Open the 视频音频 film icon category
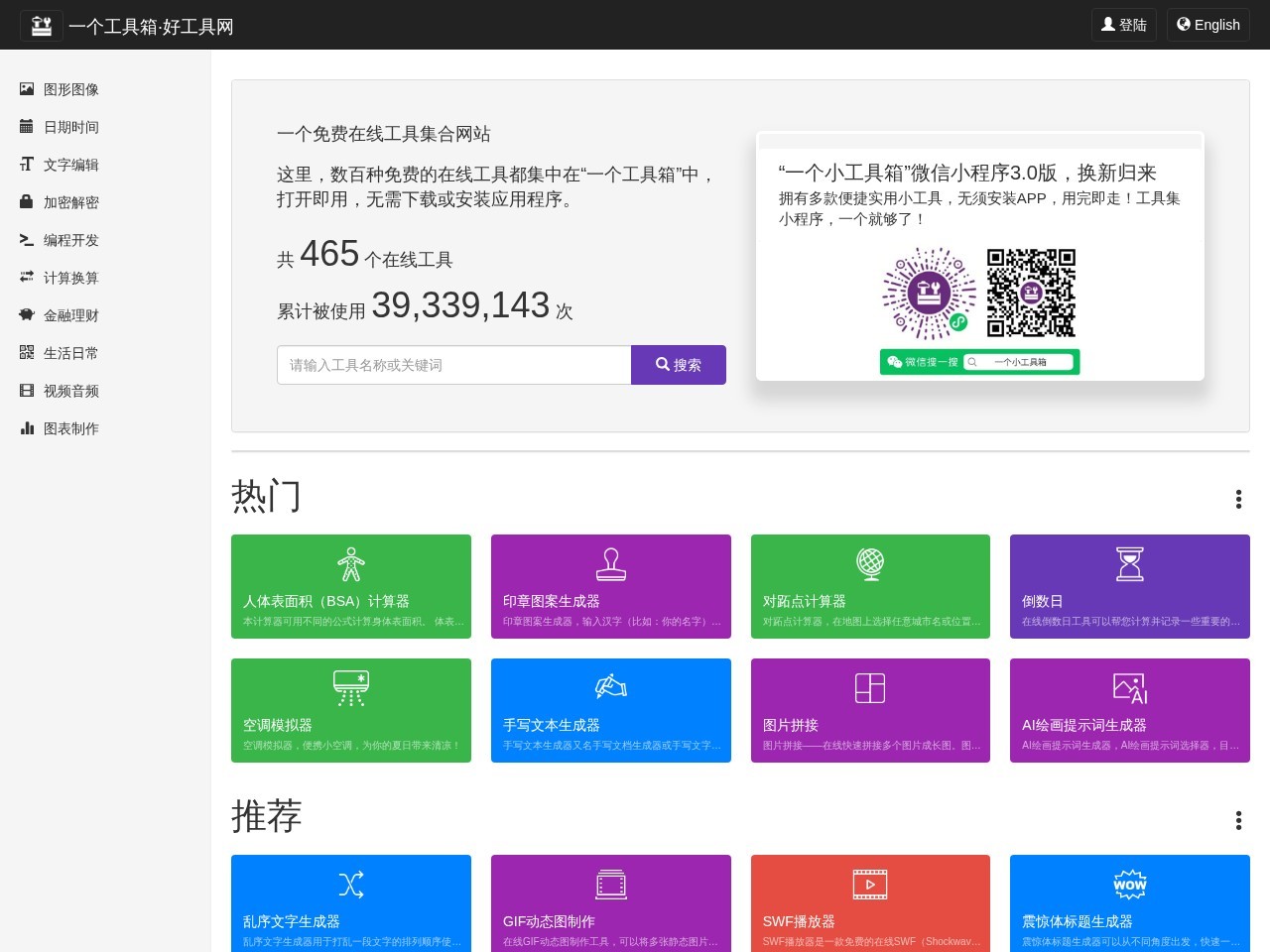Screen dimensions: 1270x952 [x=60, y=391]
